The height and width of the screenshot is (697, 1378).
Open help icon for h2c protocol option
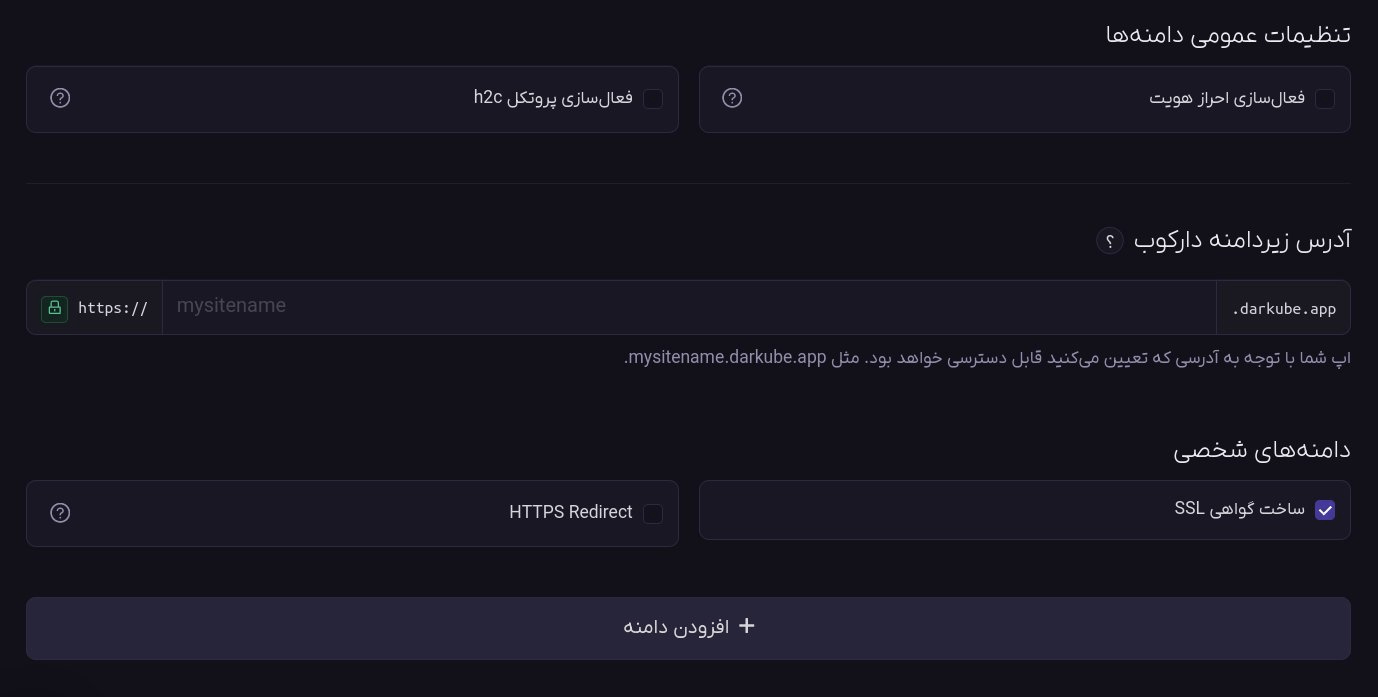(x=60, y=98)
